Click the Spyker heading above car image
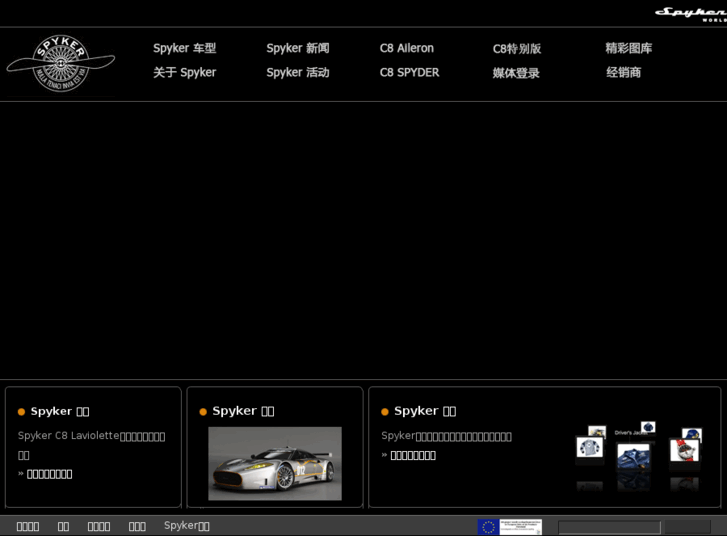Image resolution: width=727 pixels, height=545 pixels. 243,411
